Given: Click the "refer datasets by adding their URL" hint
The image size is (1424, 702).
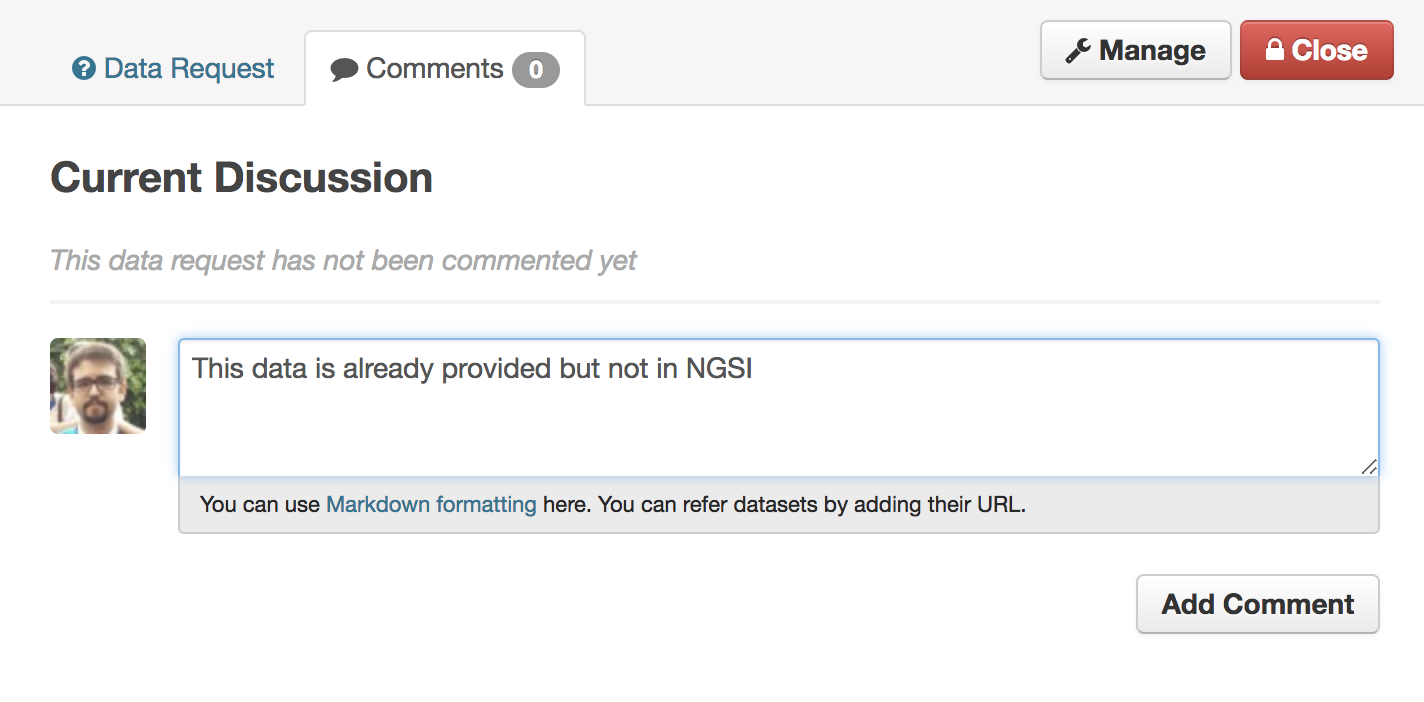Looking at the screenshot, I should [854, 504].
